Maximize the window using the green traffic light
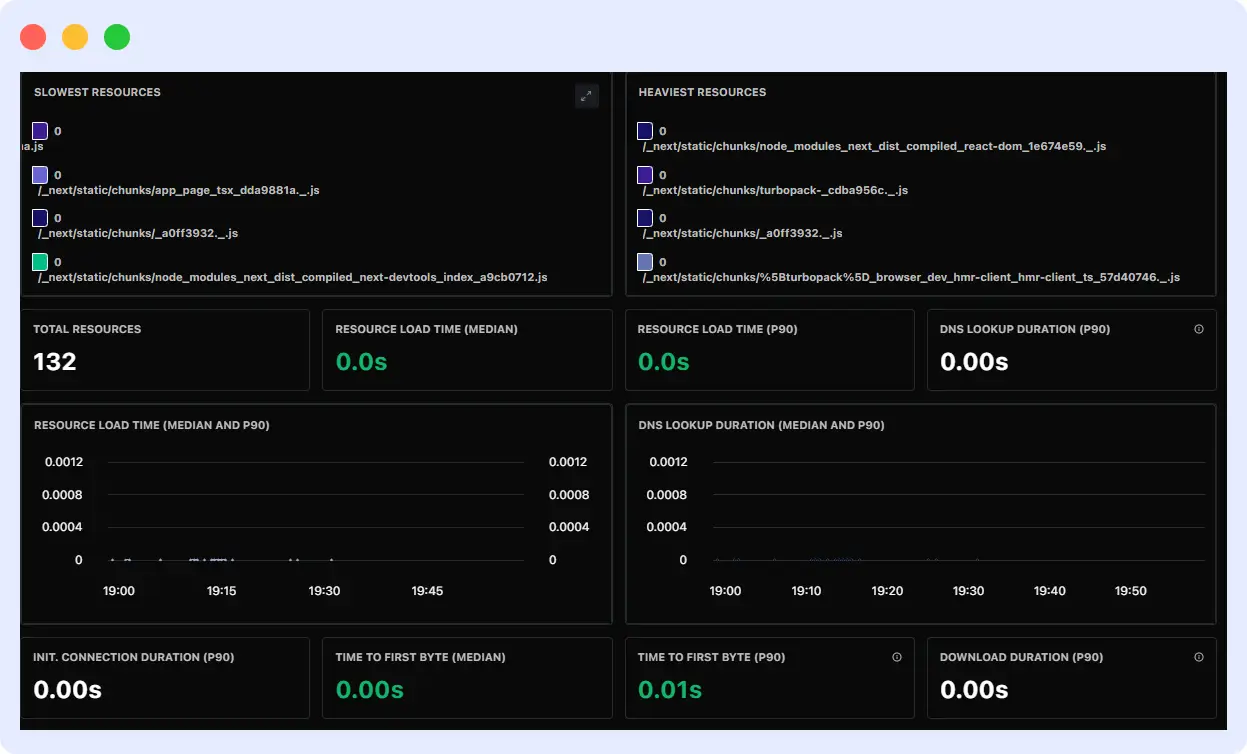Viewport: 1247px width, 754px height. click(x=117, y=36)
